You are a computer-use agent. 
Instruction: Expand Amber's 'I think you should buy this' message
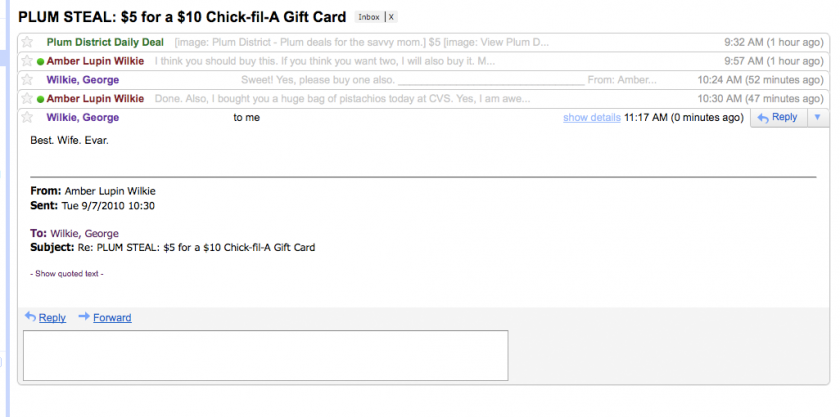(423, 61)
